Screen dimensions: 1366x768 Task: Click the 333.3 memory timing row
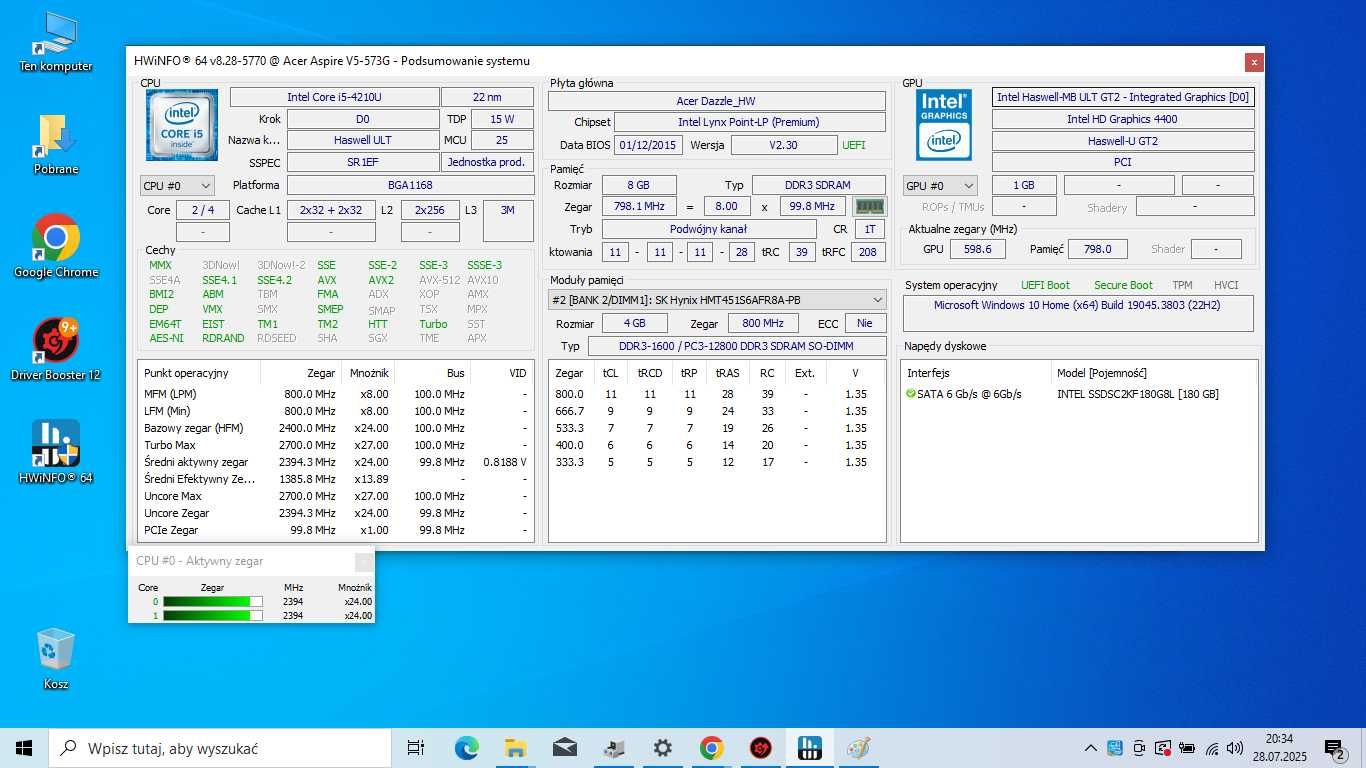(x=717, y=462)
